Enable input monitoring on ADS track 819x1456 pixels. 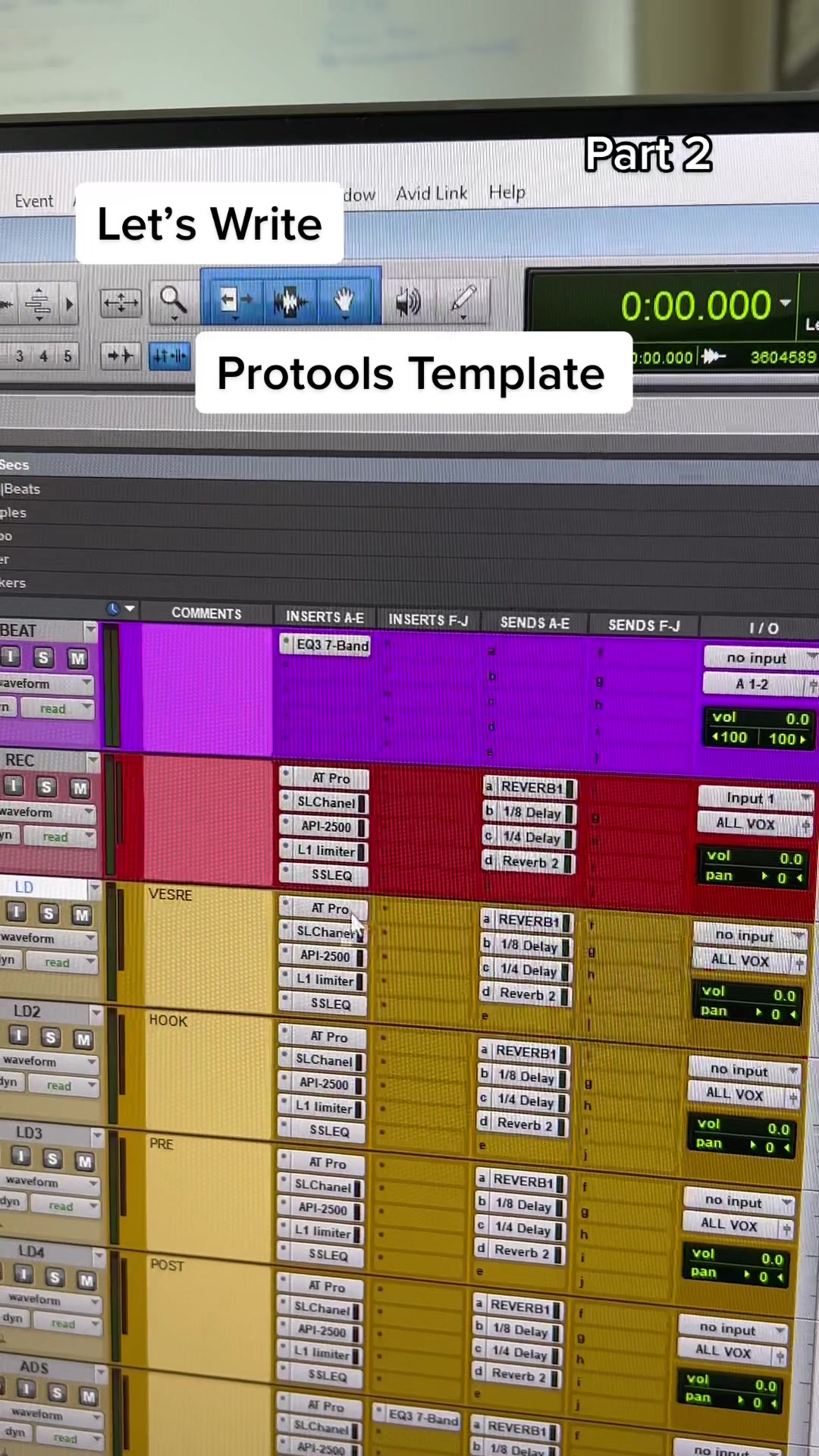click(27, 1390)
